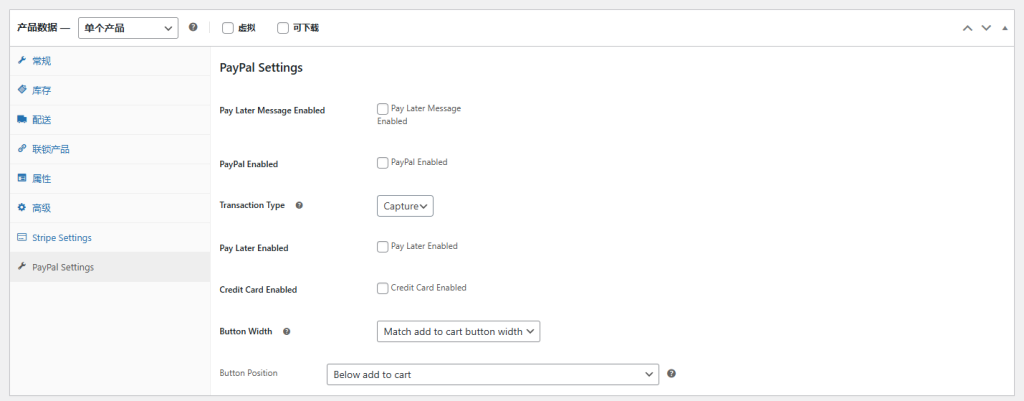The image size is (1024, 401).
Task: Tick the 可下载 checkbox
Action: coord(283,28)
